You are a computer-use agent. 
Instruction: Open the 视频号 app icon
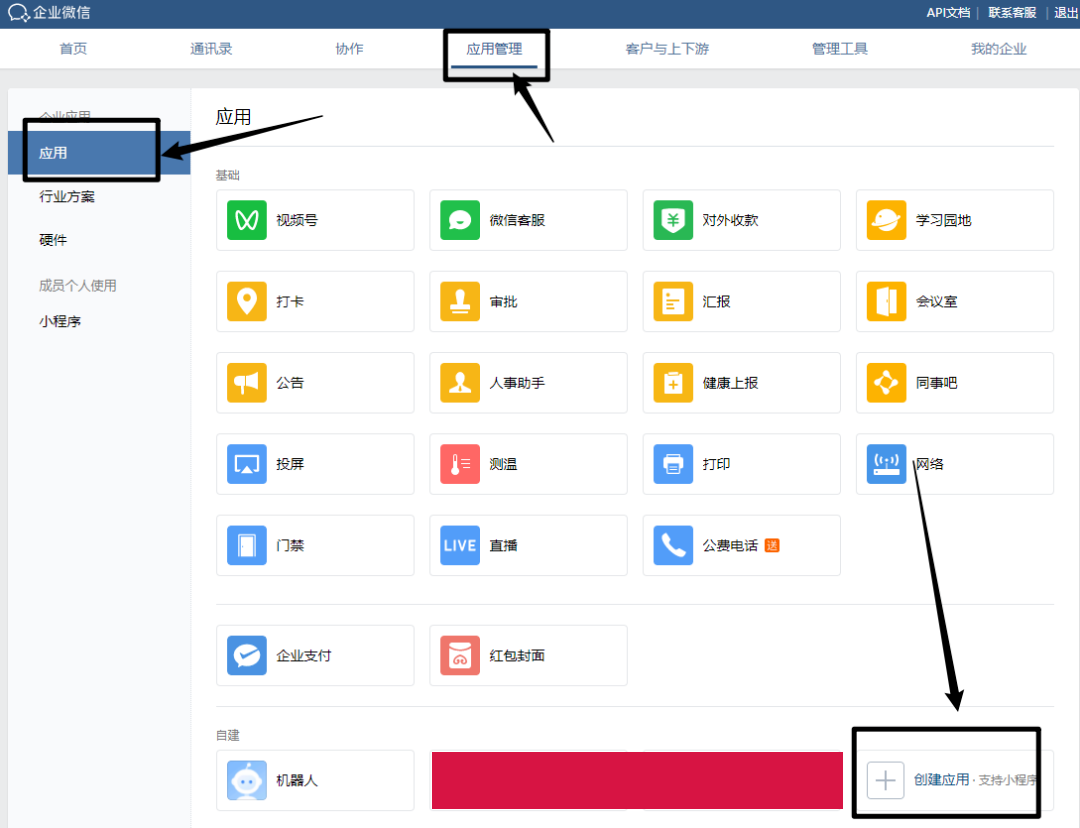[247, 220]
